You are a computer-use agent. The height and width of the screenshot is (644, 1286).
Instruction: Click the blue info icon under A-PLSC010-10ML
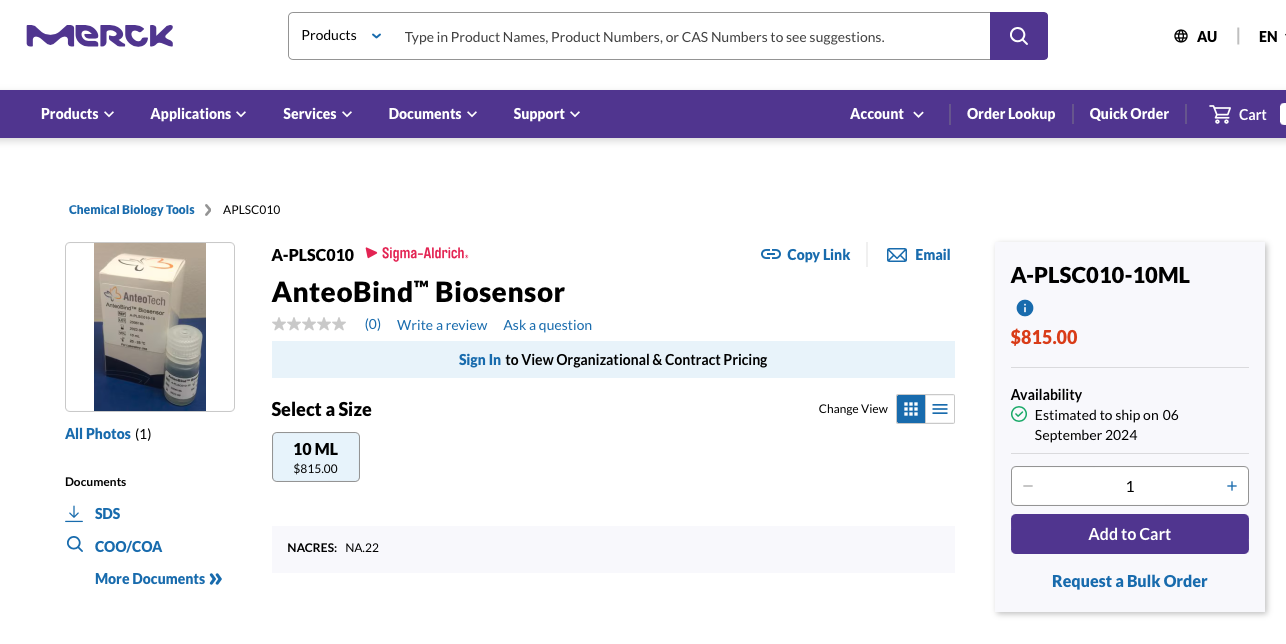[x=1024, y=308]
